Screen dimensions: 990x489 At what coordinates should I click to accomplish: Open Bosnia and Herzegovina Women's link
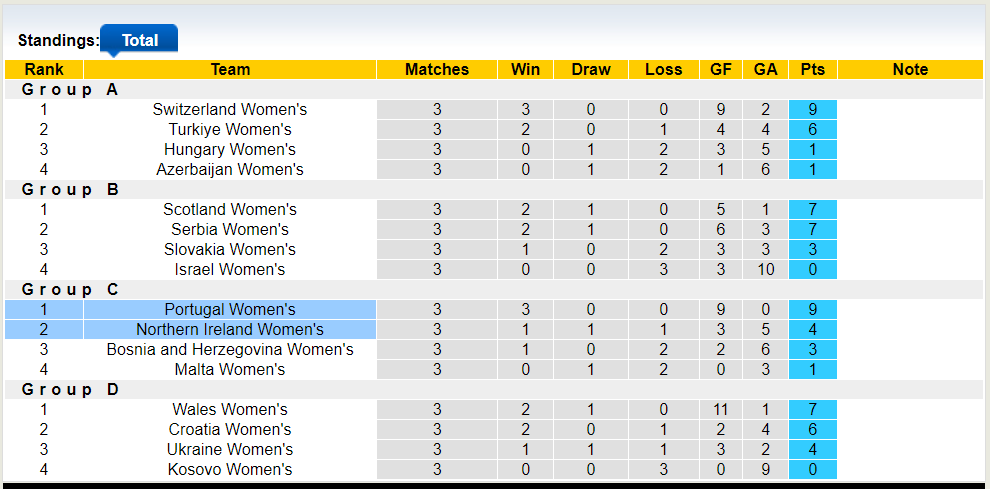click(x=230, y=350)
